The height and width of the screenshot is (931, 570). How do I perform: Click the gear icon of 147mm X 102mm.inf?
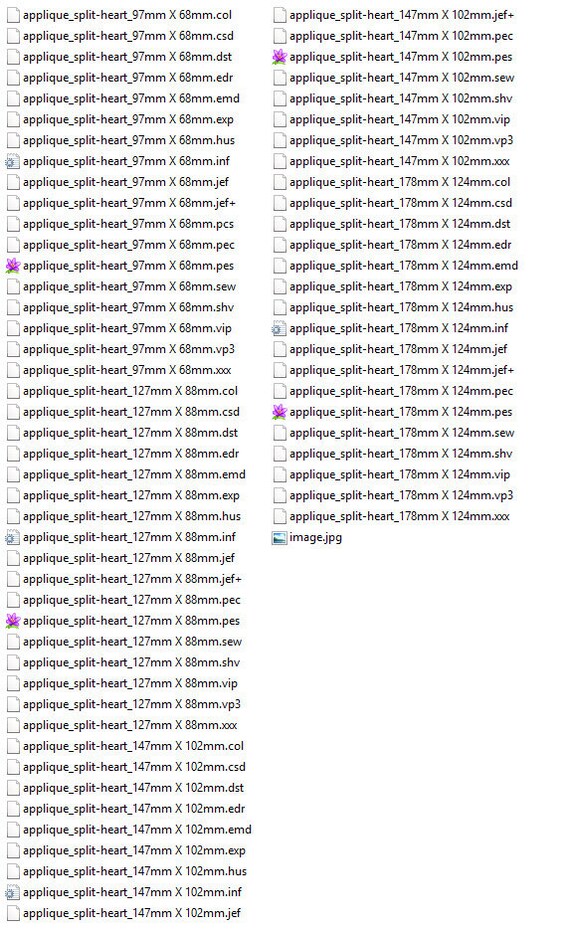coord(12,892)
